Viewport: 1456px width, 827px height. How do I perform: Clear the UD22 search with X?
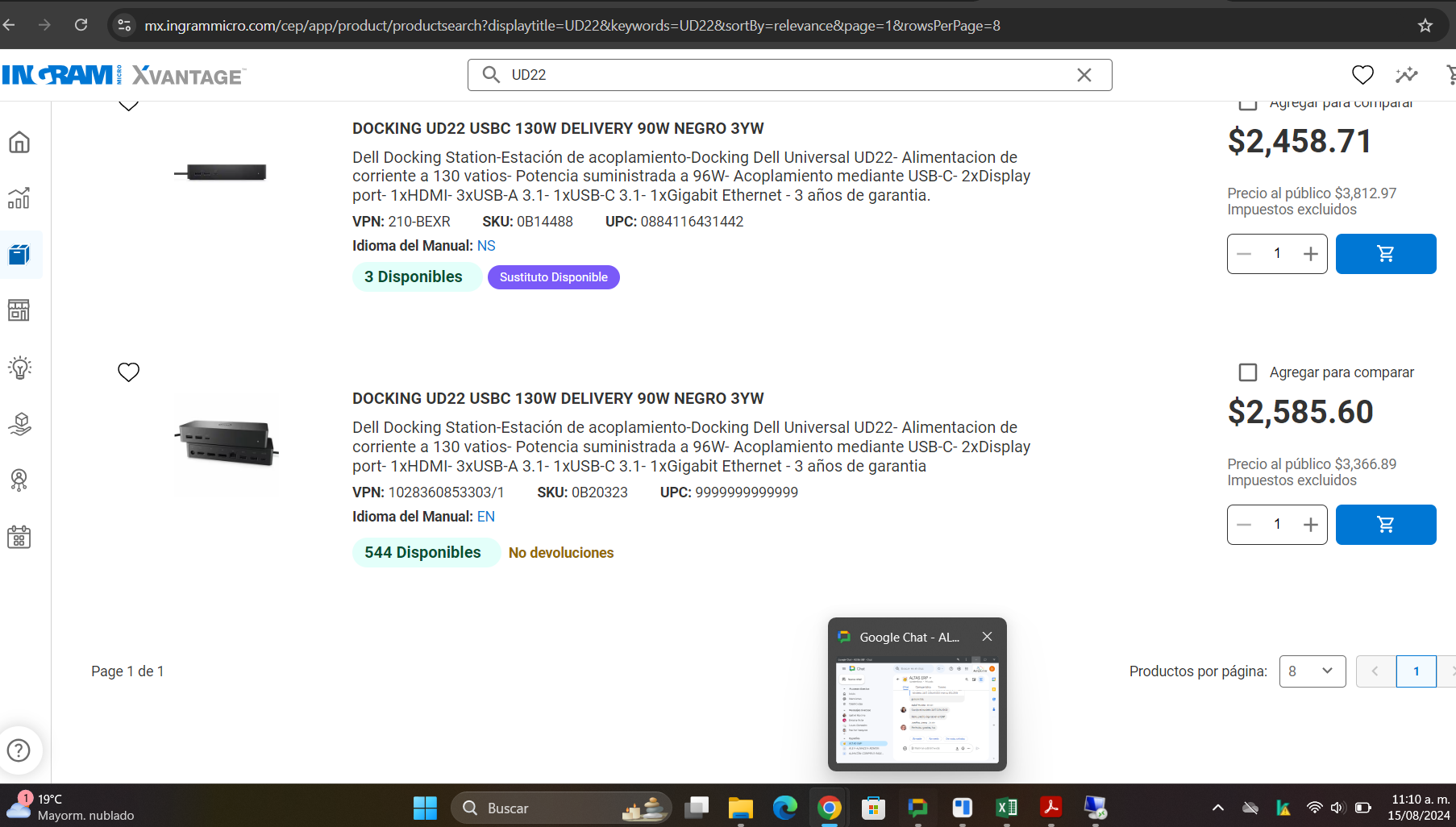[x=1084, y=75]
